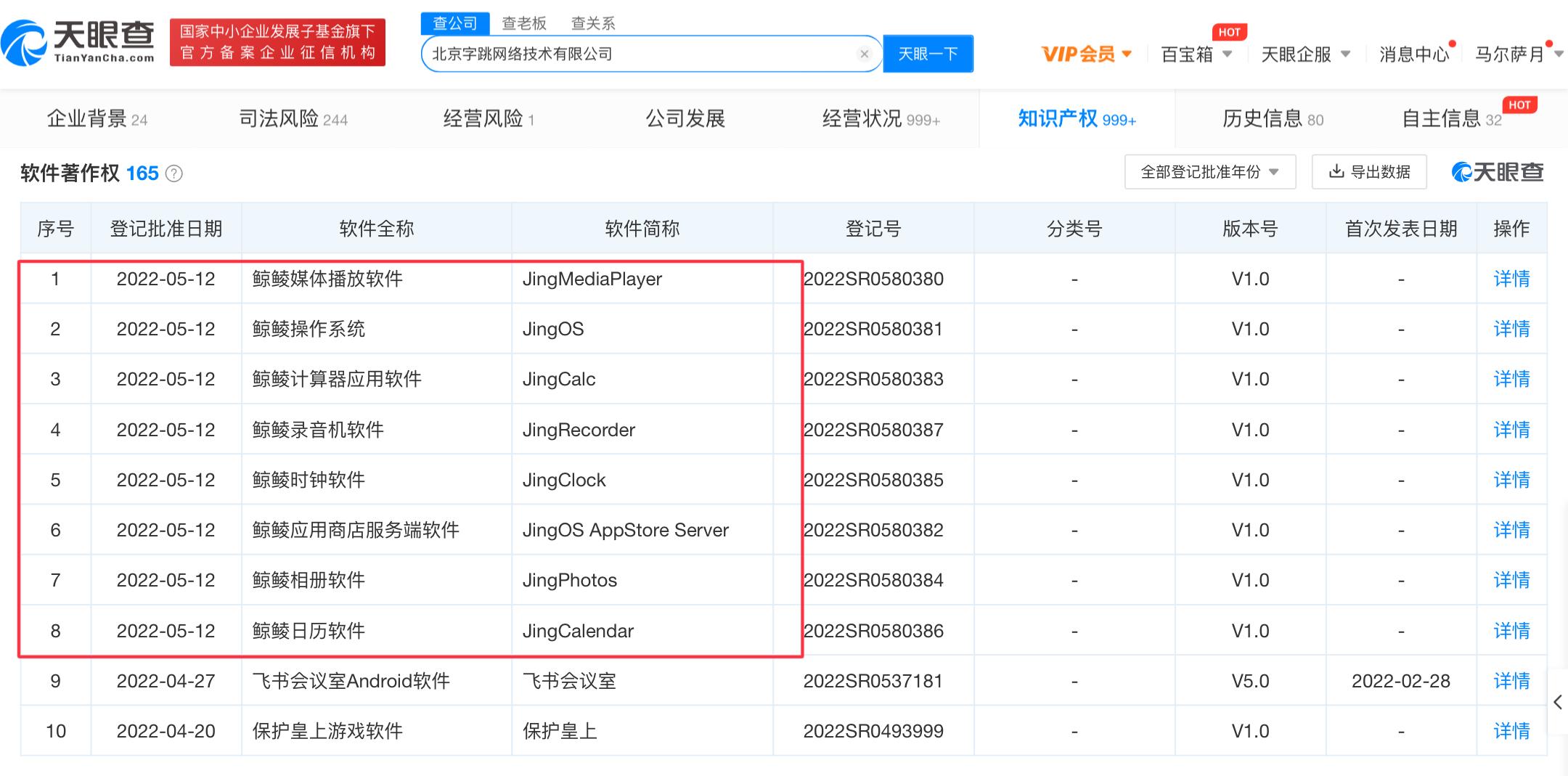Select the 2022-04-20 approval date cell
The width and height of the screenshot is (1568, 776).
point(166,731)
